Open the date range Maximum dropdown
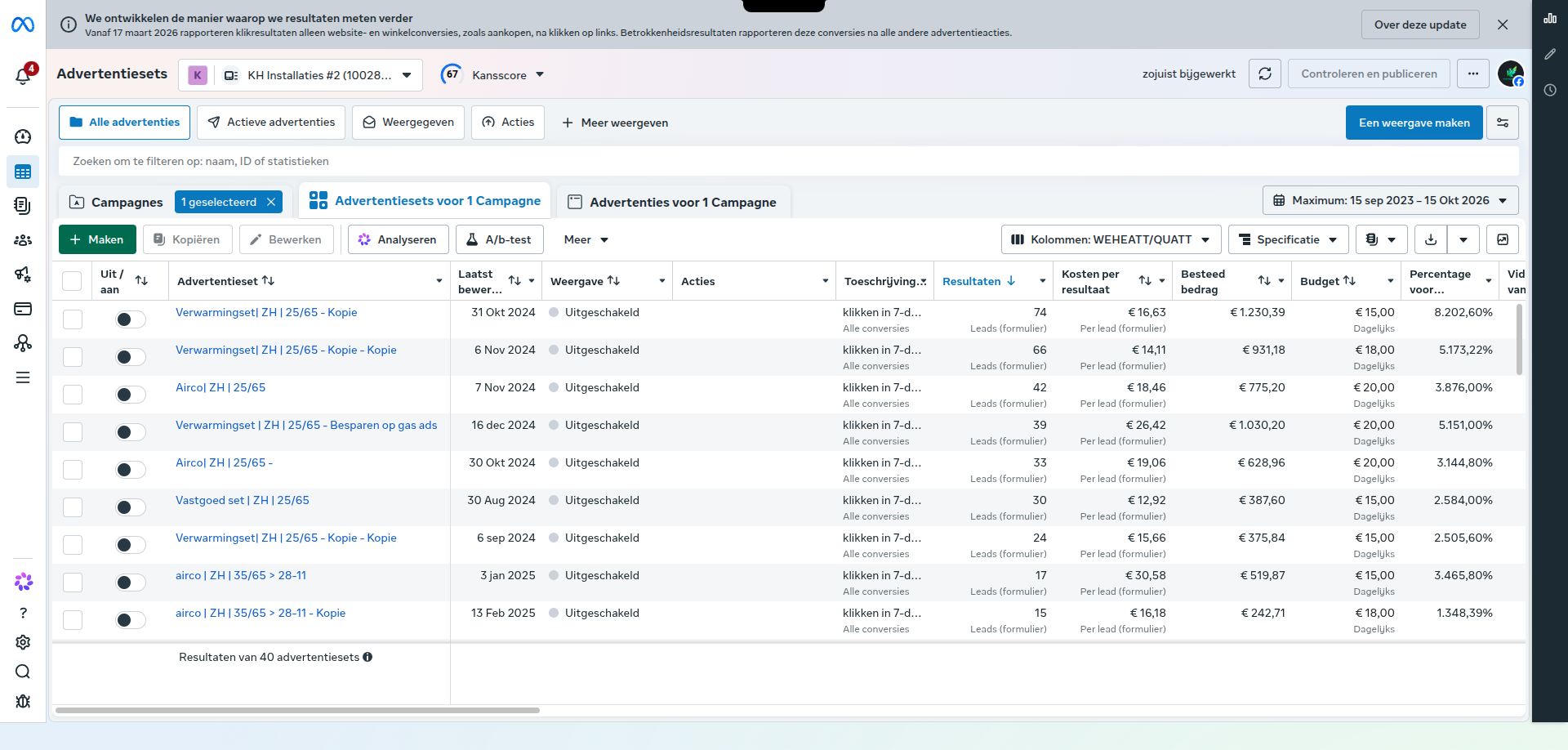 [1391, 200]
